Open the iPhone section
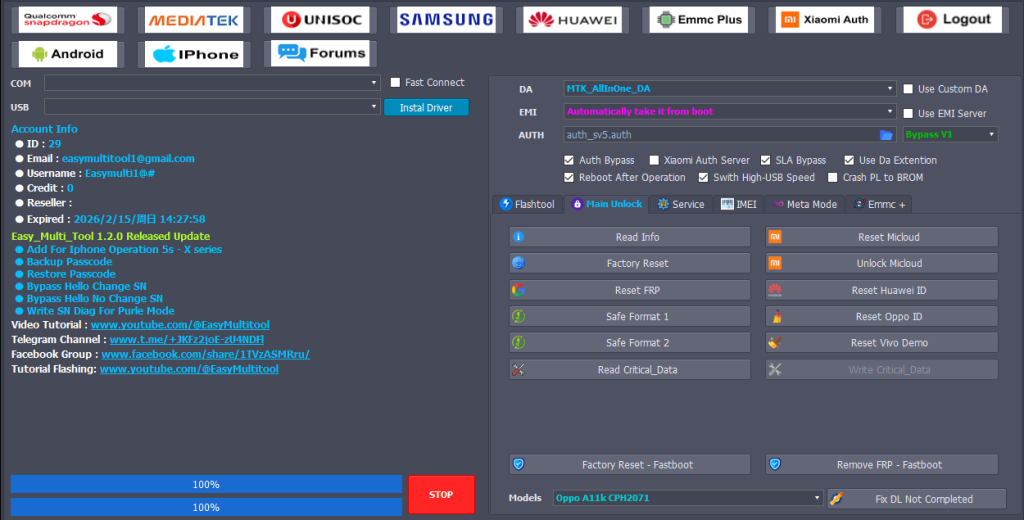The image size is (1024, 520). pos(194,54)
